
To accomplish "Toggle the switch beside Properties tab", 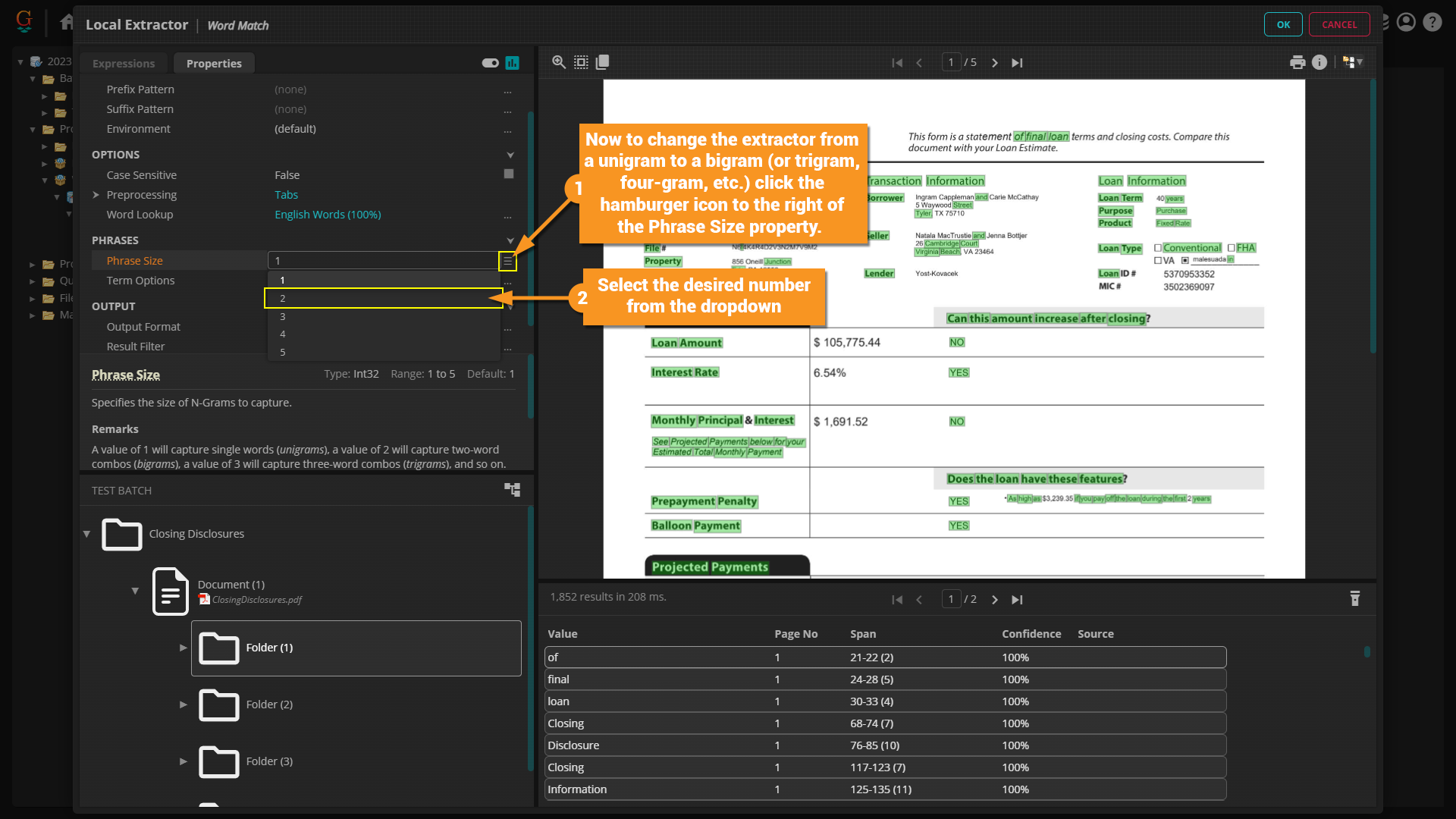I will click(490, 63).
